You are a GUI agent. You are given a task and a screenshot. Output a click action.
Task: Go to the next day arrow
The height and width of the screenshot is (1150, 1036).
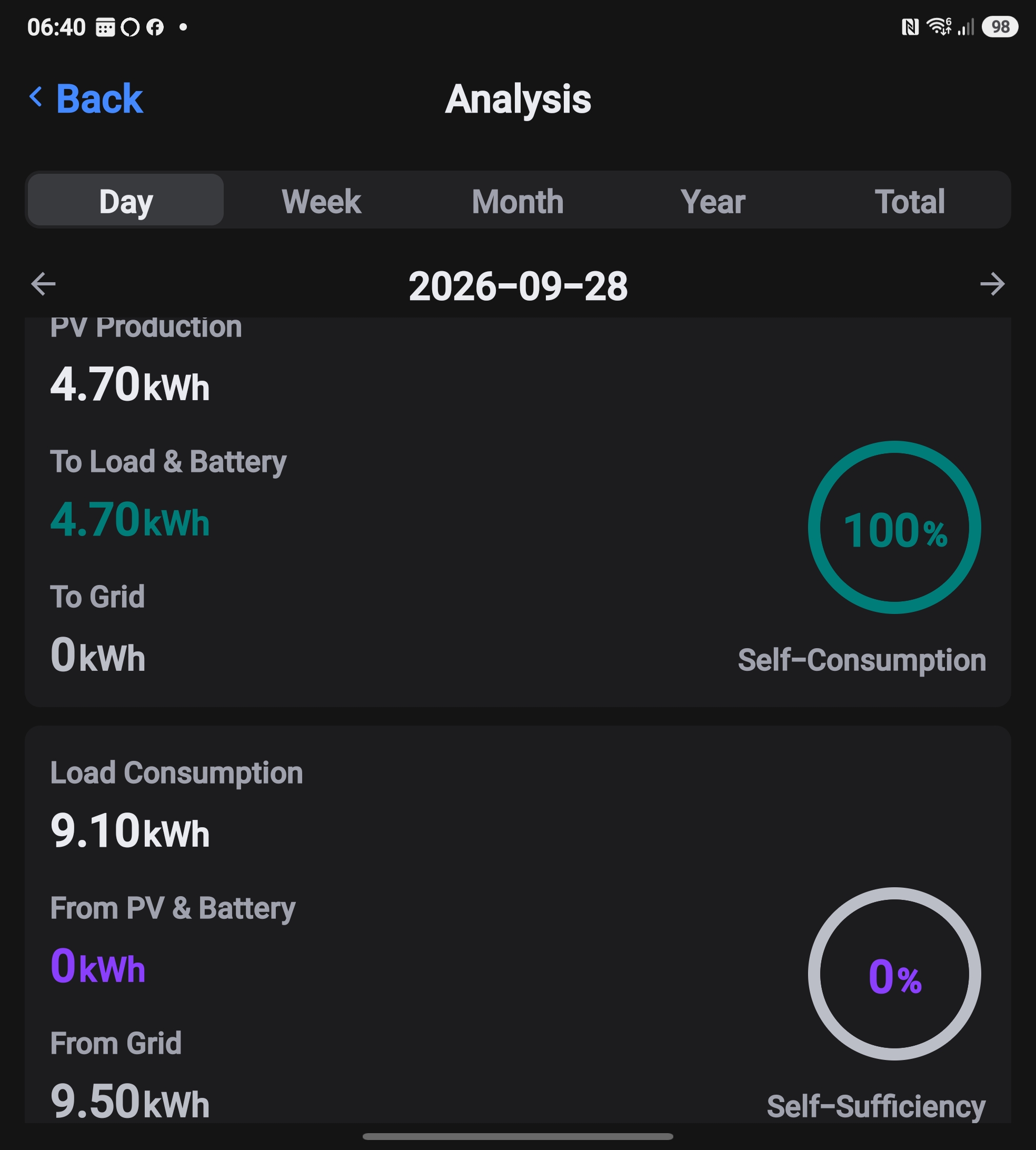coord(992,284)
